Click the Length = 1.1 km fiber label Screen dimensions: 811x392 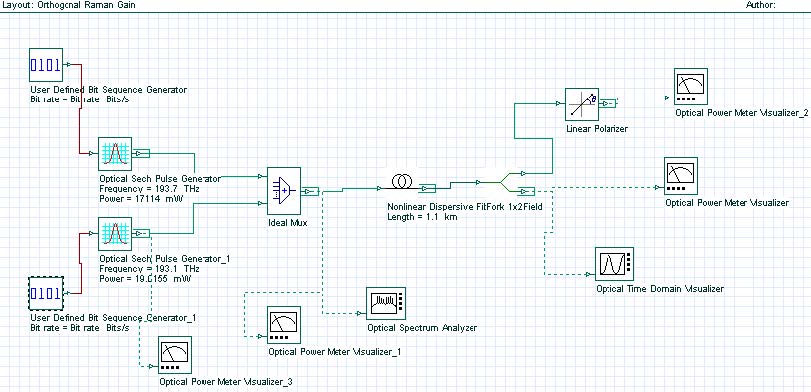point(422,217)
